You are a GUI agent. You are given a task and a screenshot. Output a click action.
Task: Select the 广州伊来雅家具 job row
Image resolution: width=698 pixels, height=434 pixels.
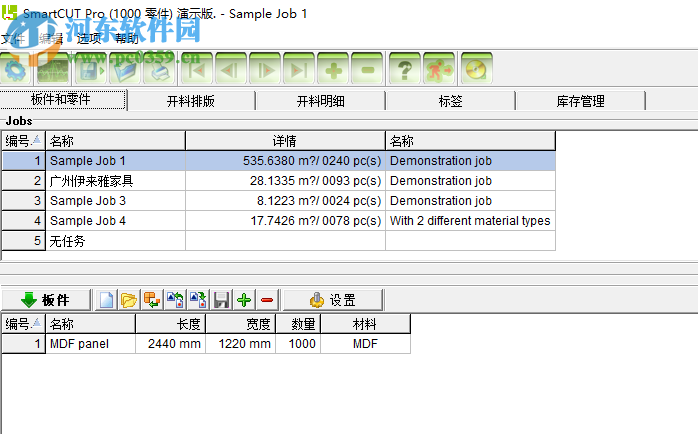(x=279, y=181)
